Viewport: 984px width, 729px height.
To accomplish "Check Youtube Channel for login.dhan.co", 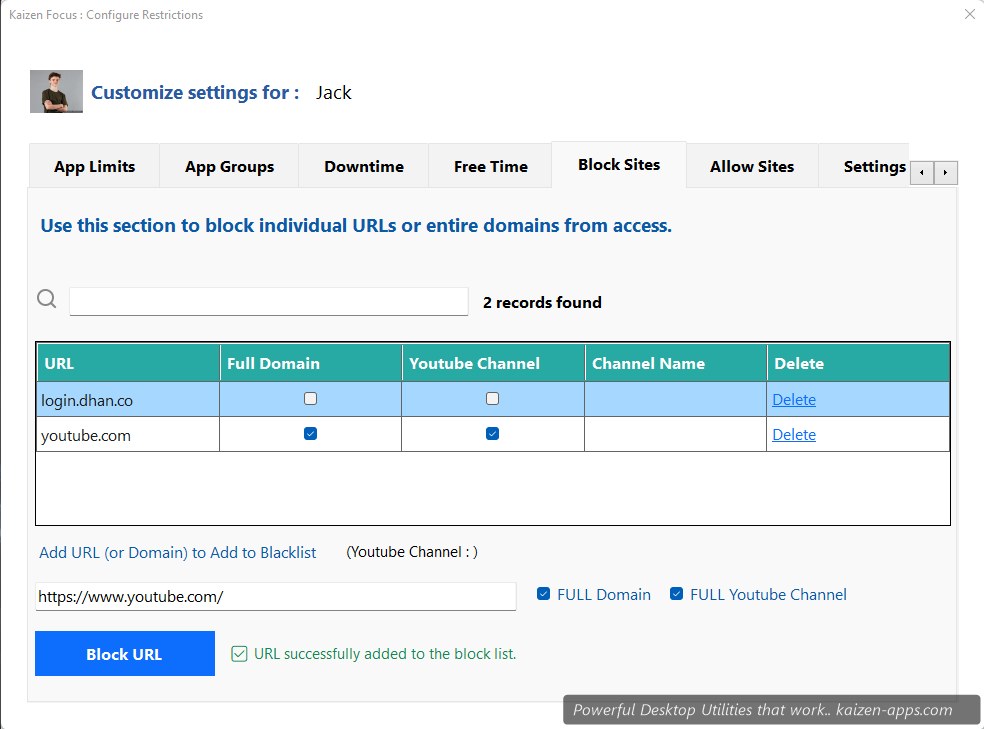I will (x=492, y=397).
